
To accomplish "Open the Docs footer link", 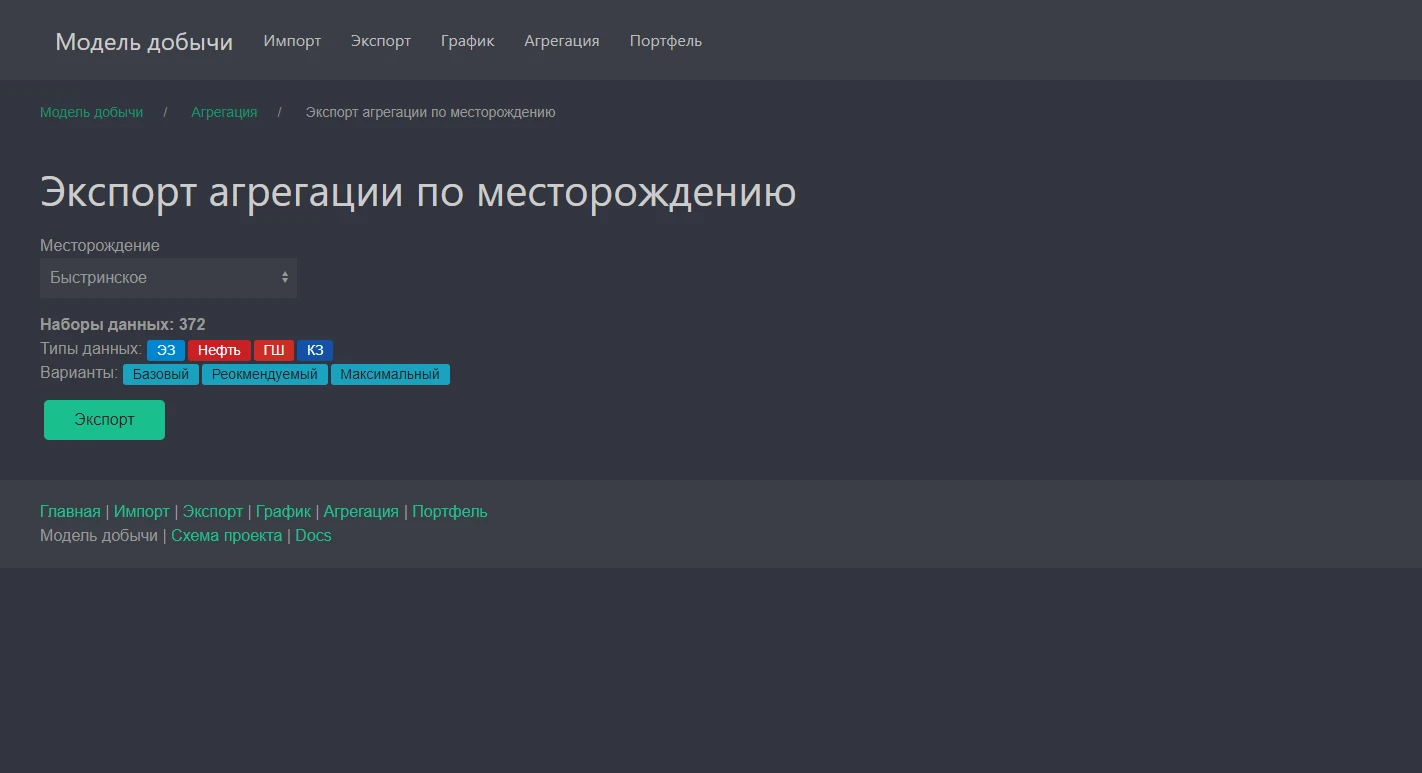I will click(x=313, y=535).
